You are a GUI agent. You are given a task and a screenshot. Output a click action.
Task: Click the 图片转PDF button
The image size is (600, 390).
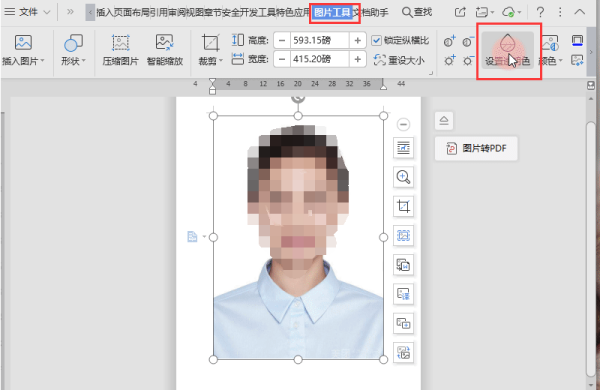tap(476, 148)
